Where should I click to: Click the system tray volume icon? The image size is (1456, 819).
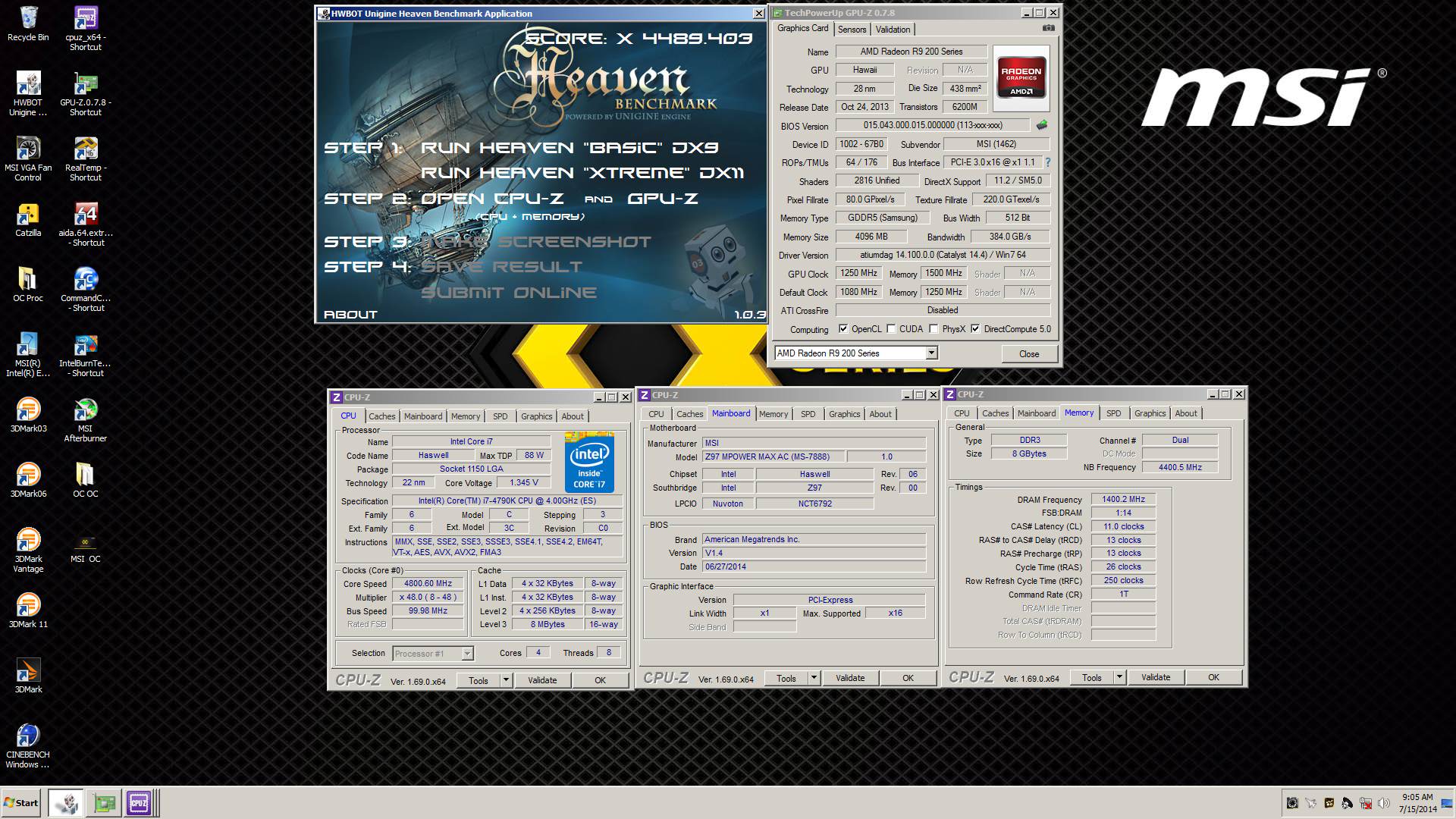(x=1383, y=803)
